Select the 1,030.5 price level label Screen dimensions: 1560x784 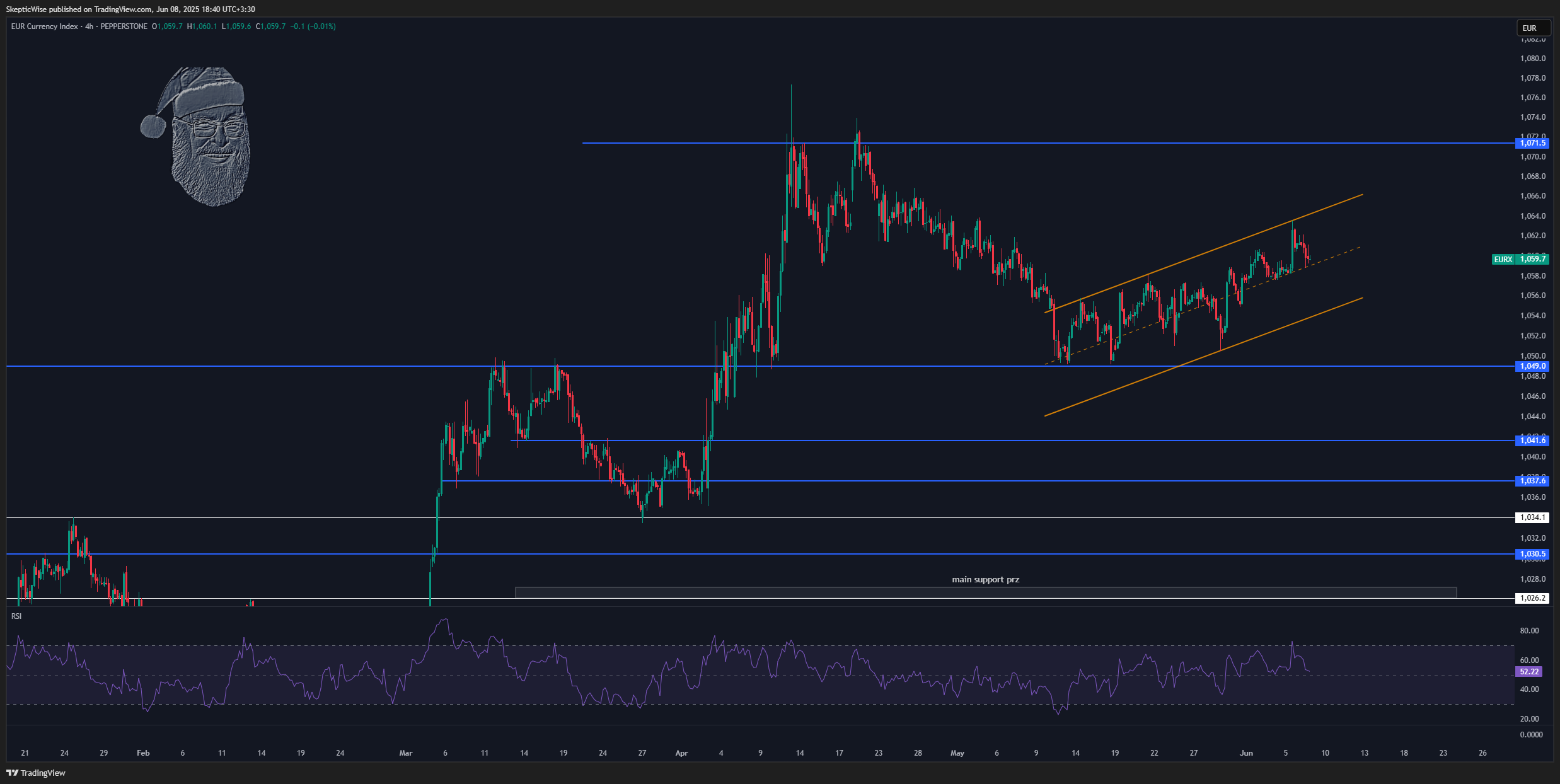pyautogui.click(x=1532, y=554)
